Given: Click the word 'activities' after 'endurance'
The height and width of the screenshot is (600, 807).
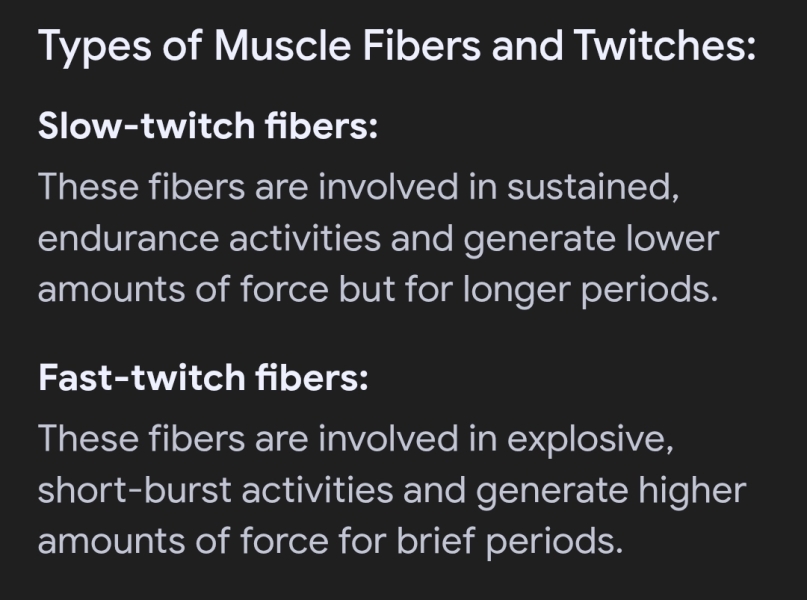Looking at the screenshot, I should click(305, 239).
